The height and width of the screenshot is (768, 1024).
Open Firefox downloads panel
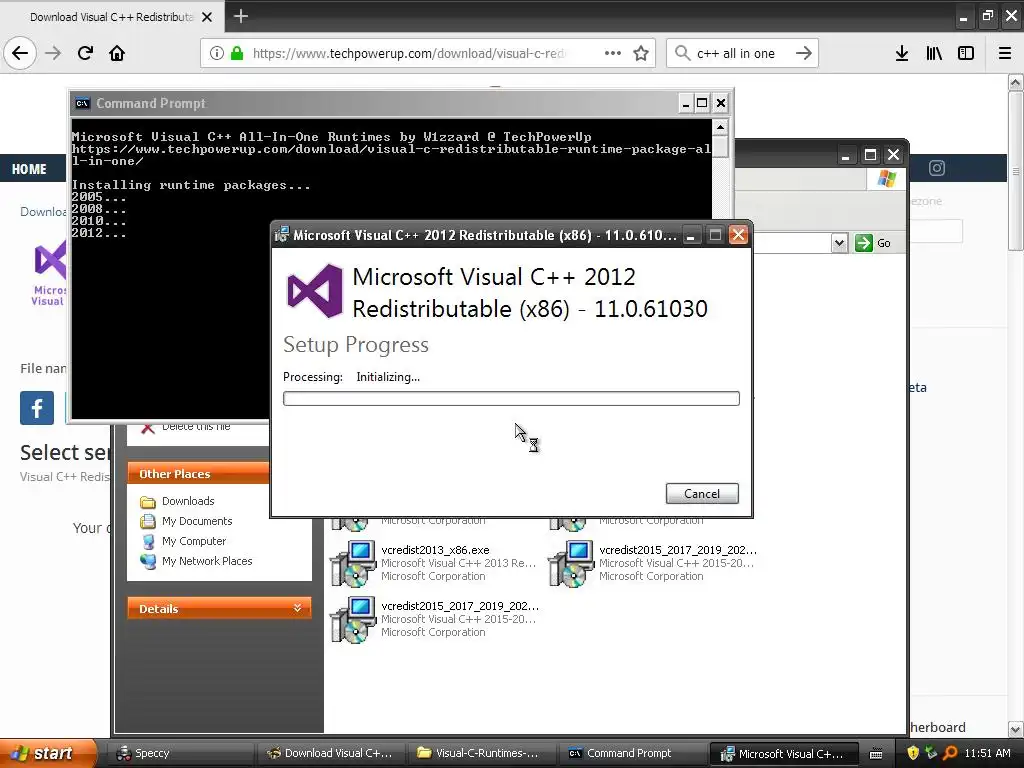pyautogui.click(x=902, y=53)
